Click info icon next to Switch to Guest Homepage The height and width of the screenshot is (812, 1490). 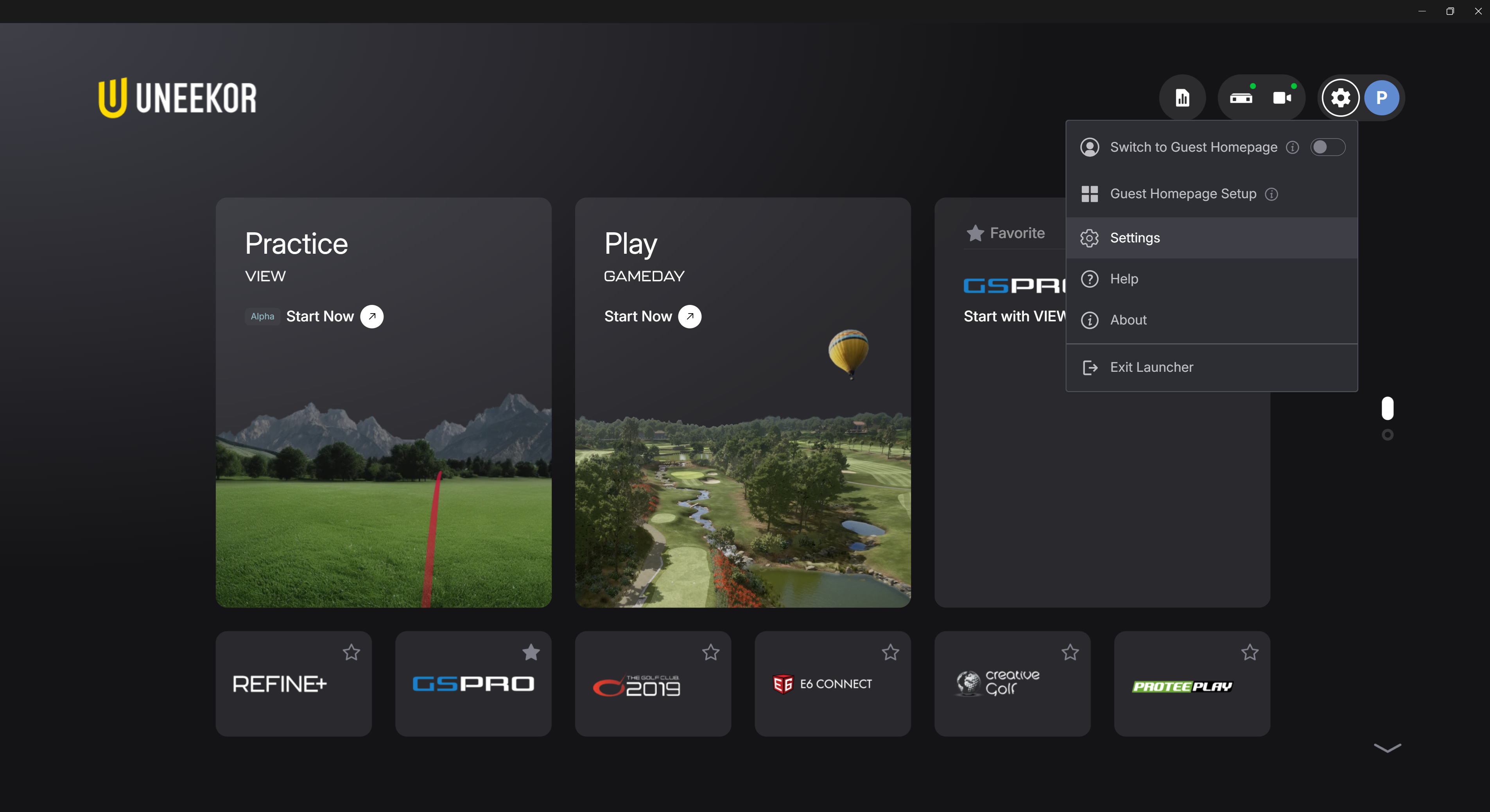pos(1293,147)
